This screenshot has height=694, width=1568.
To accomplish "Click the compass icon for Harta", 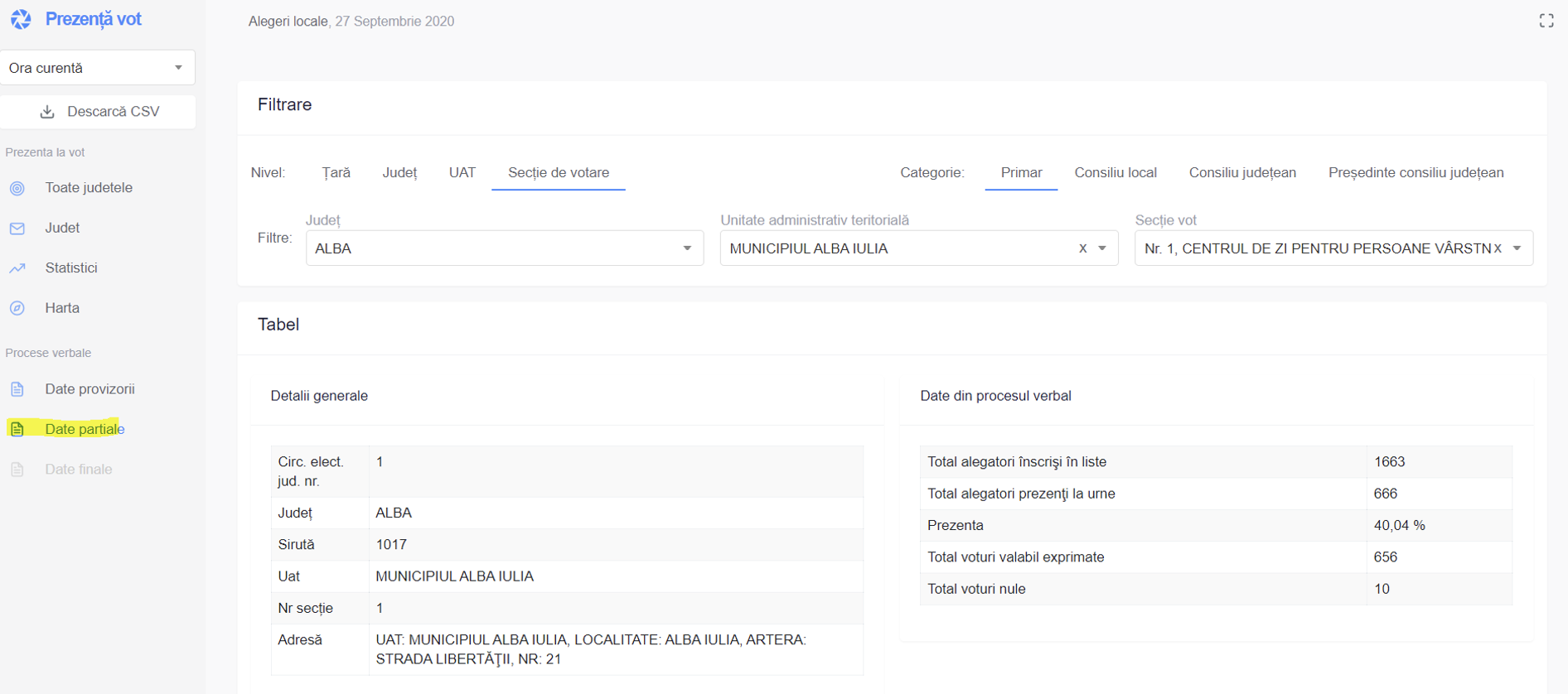I will tap(17, 308).
